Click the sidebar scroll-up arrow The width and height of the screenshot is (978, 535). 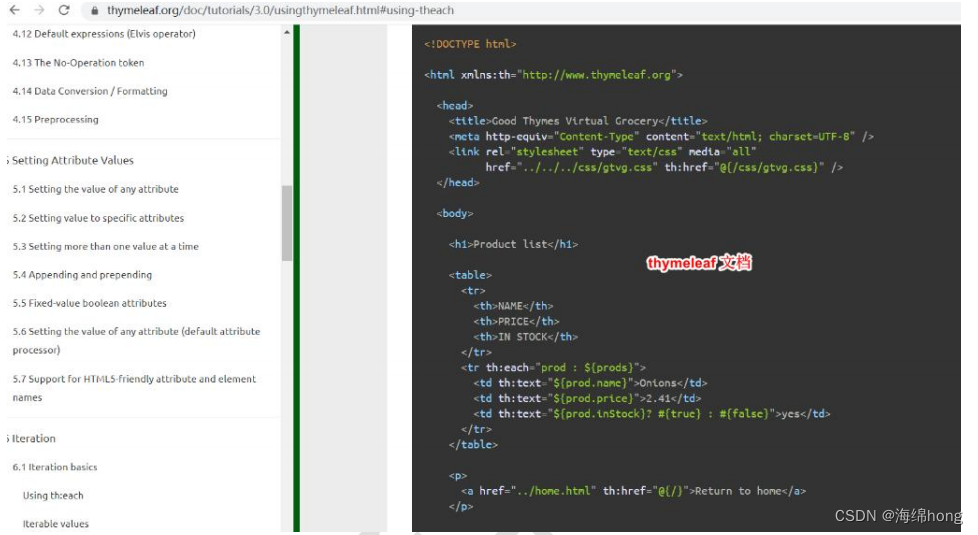point(287,32)
